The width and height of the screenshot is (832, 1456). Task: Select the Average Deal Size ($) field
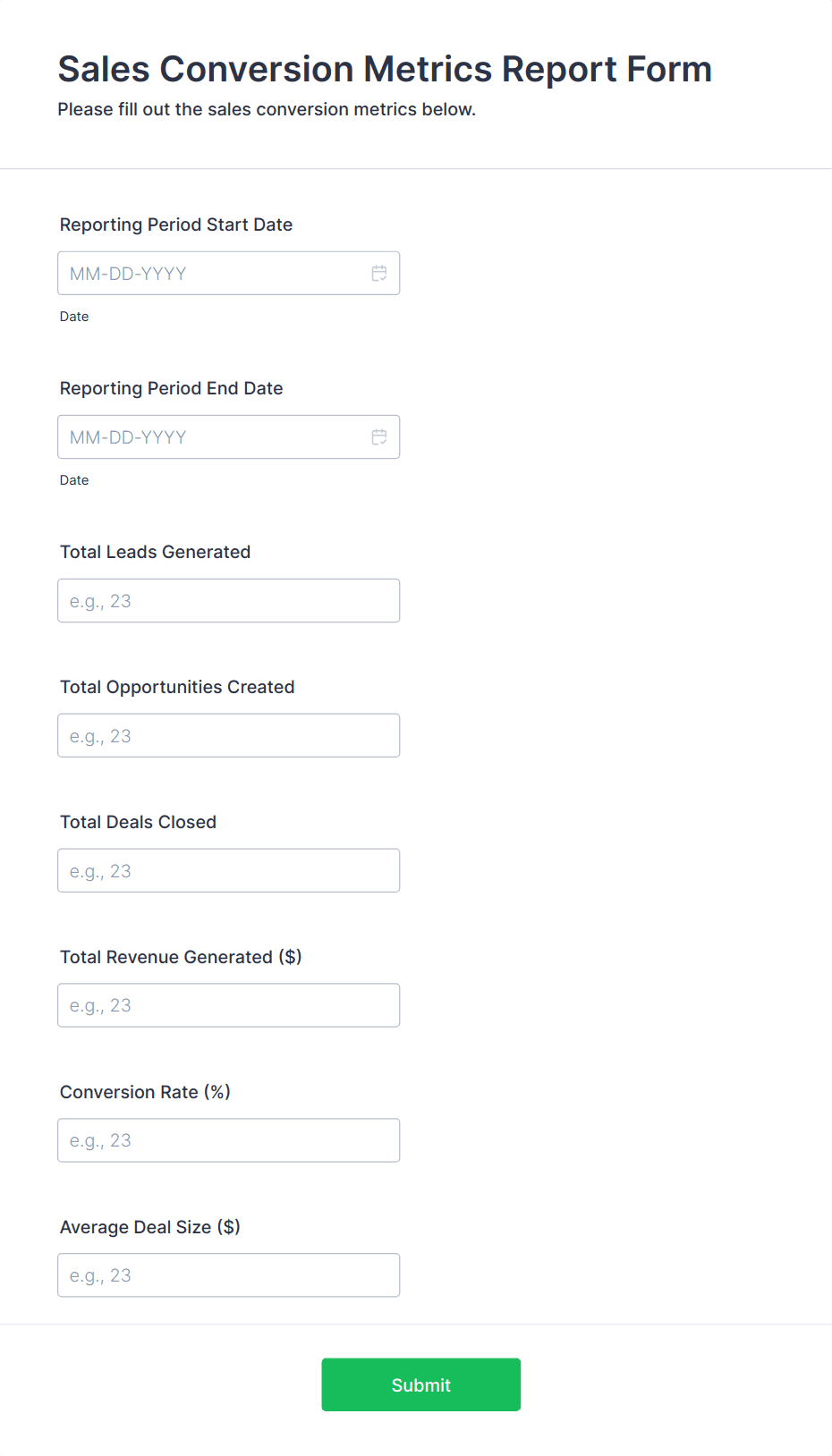tap(228, 1276)
